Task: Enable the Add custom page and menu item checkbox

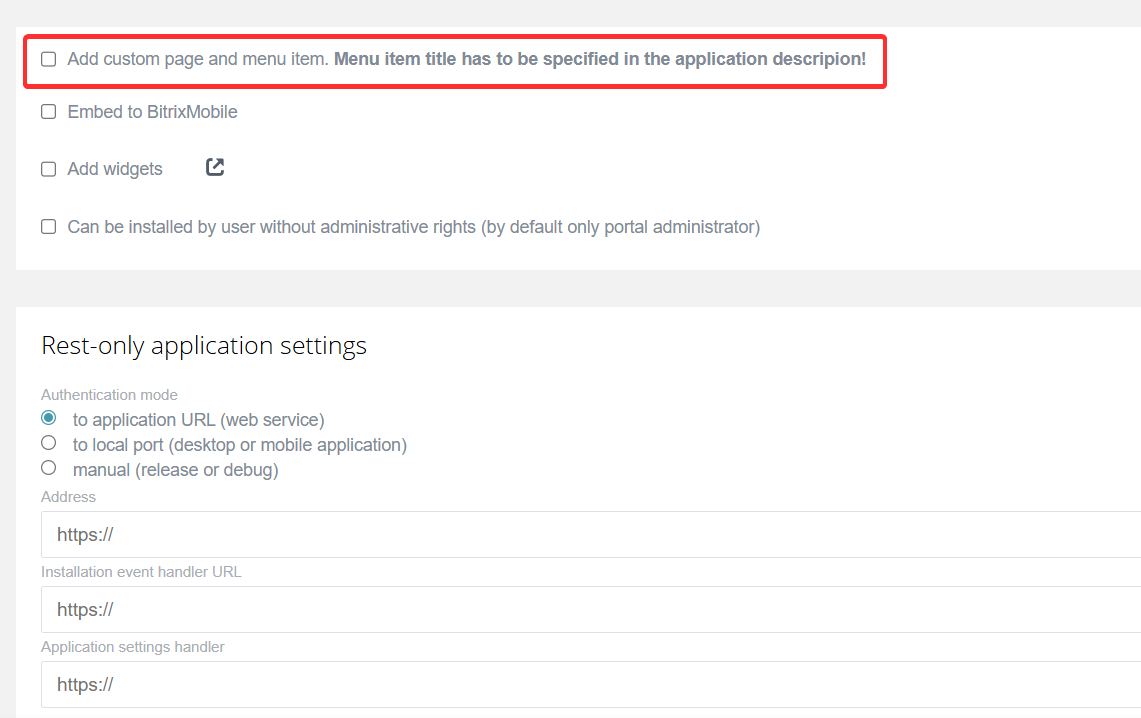Action: tap(49, 60)
